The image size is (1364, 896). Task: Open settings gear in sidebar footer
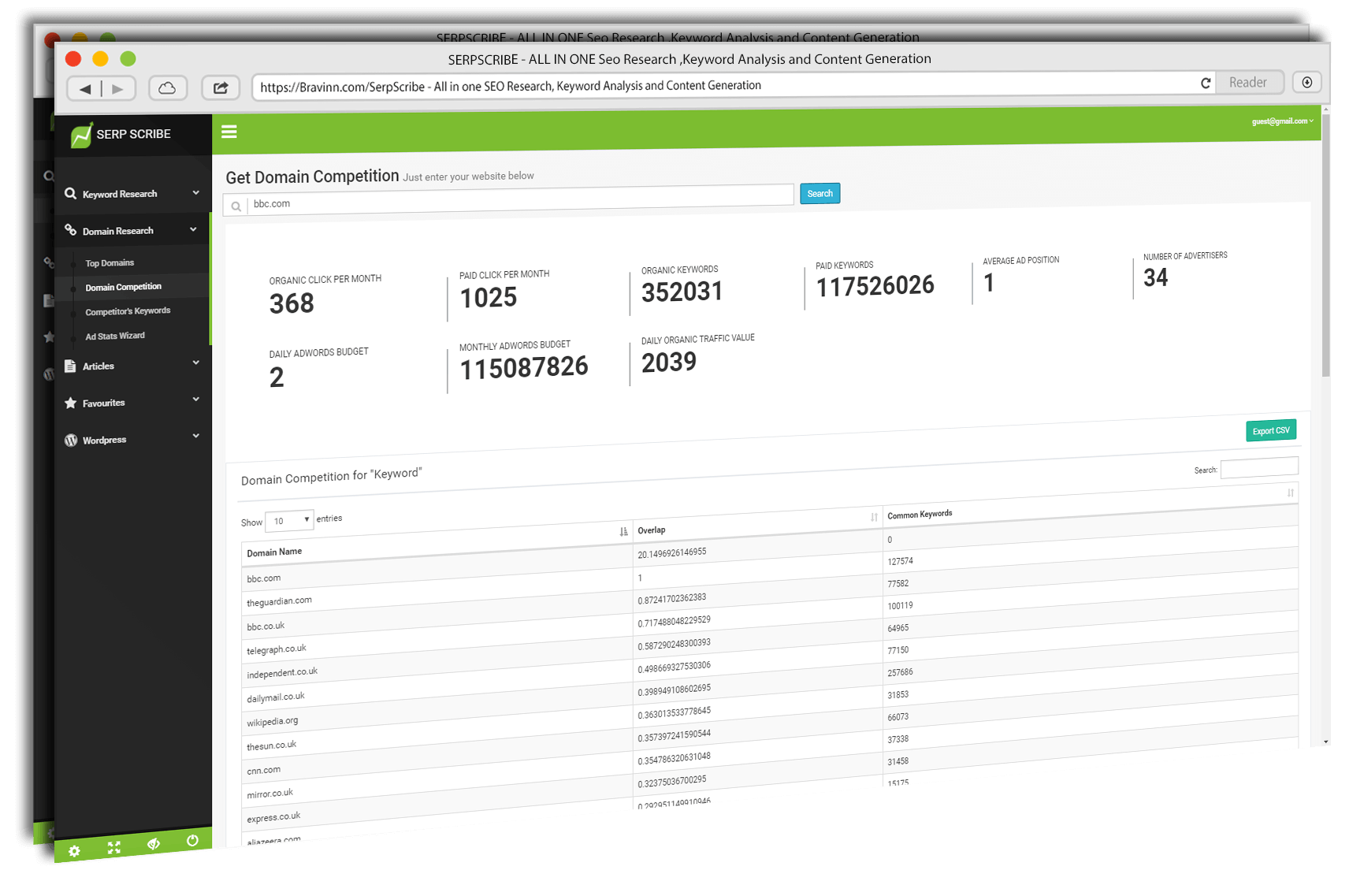[x=74, y=851]
